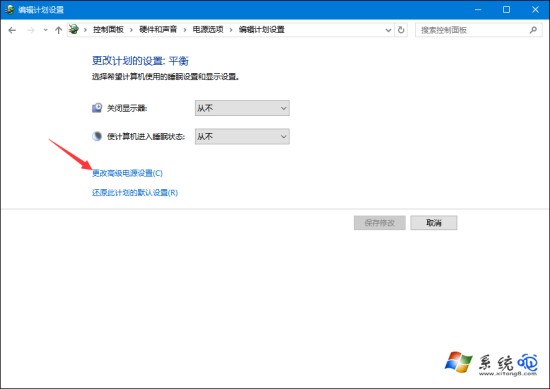Image resolution: width=550 pixels, height=389 pixels.
Task: Navigate to 电源选项 breadcrumb
Action: (x=208, y=30)
